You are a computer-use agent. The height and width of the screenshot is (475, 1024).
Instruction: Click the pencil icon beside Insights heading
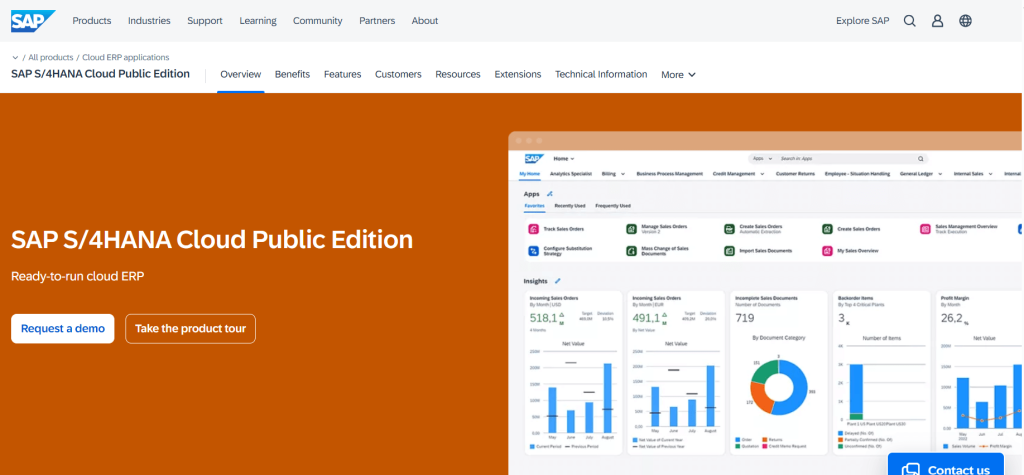(x=557, y=281)
